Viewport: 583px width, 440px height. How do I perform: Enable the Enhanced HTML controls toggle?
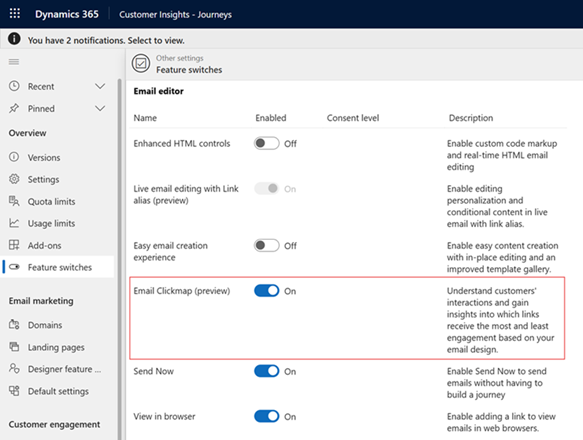[267, 143]
